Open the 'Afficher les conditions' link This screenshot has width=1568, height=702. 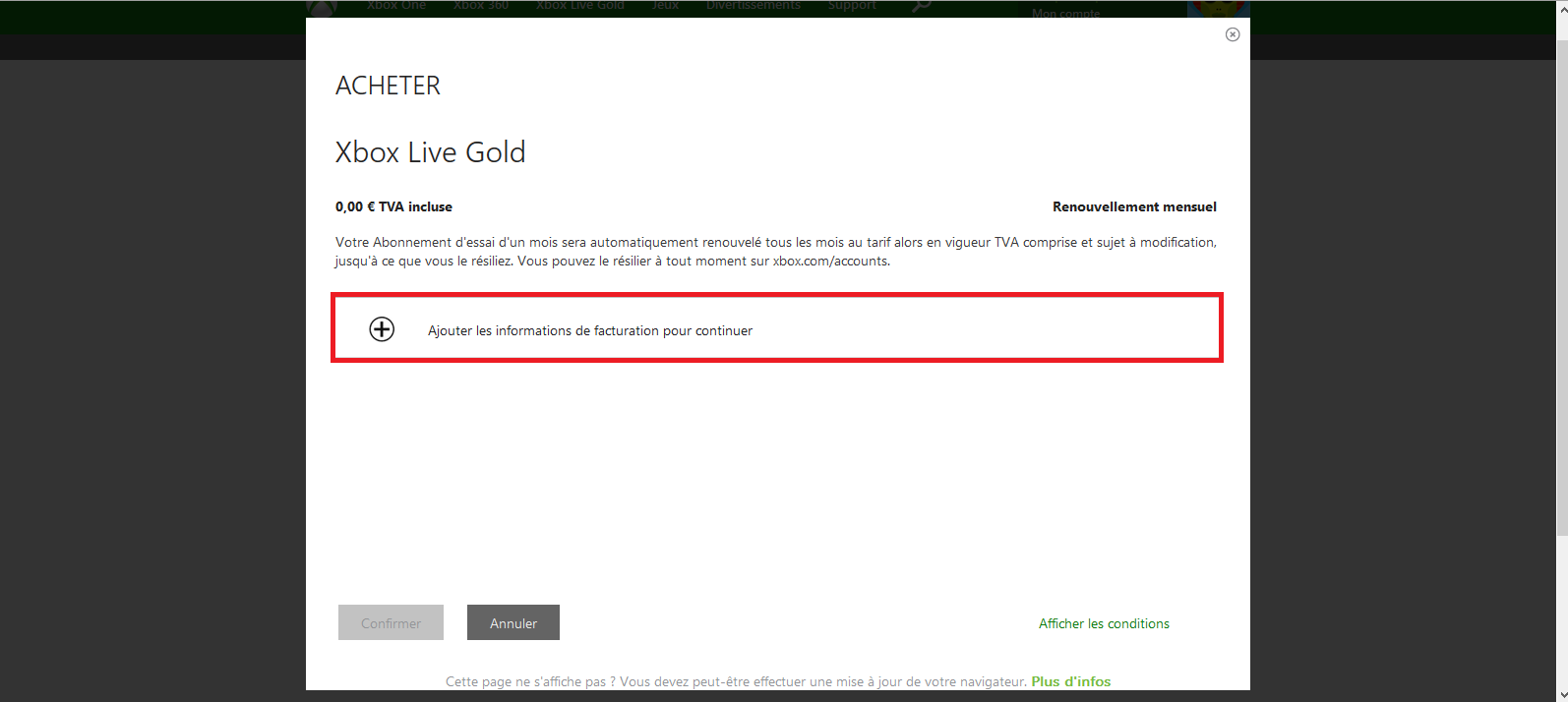(x=1104, y=623)
